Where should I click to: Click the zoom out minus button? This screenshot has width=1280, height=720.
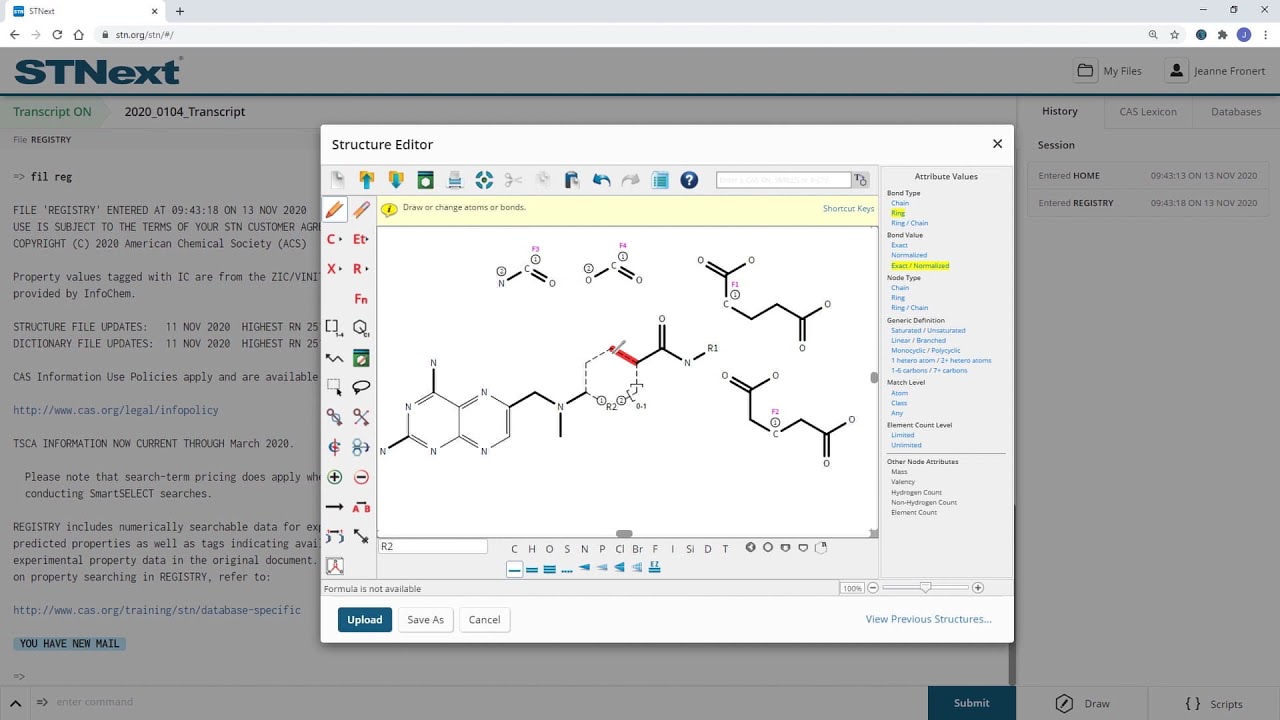(873, 588)
